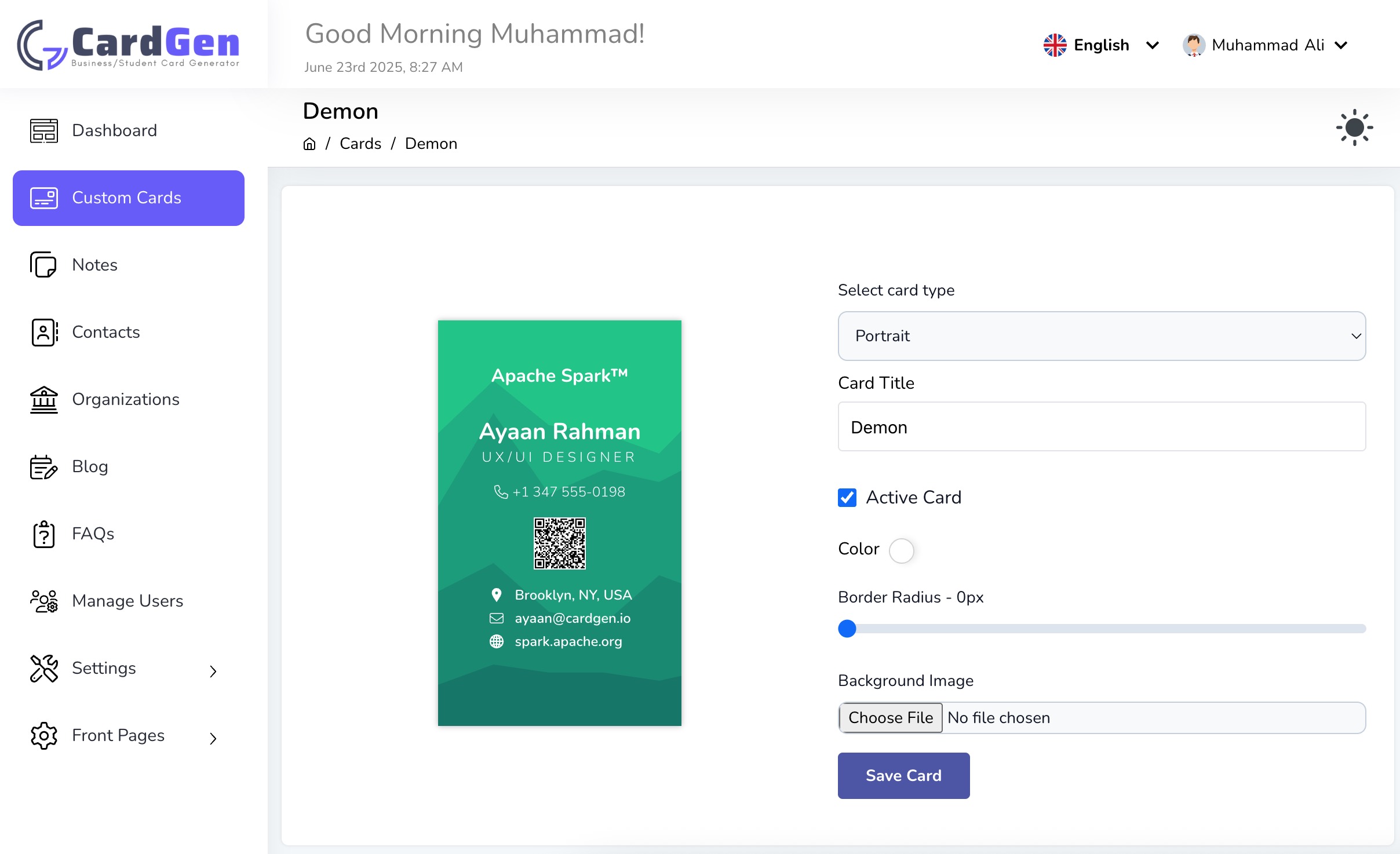Click the +1 347 555-0198 phone number
Viewport: 1400px width, 854px height.
(x=568, y=492)
